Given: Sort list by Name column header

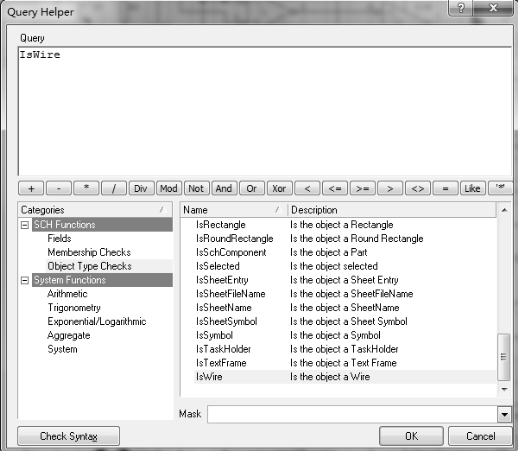Looking at the screenshot, I should (x=233, y=210).
